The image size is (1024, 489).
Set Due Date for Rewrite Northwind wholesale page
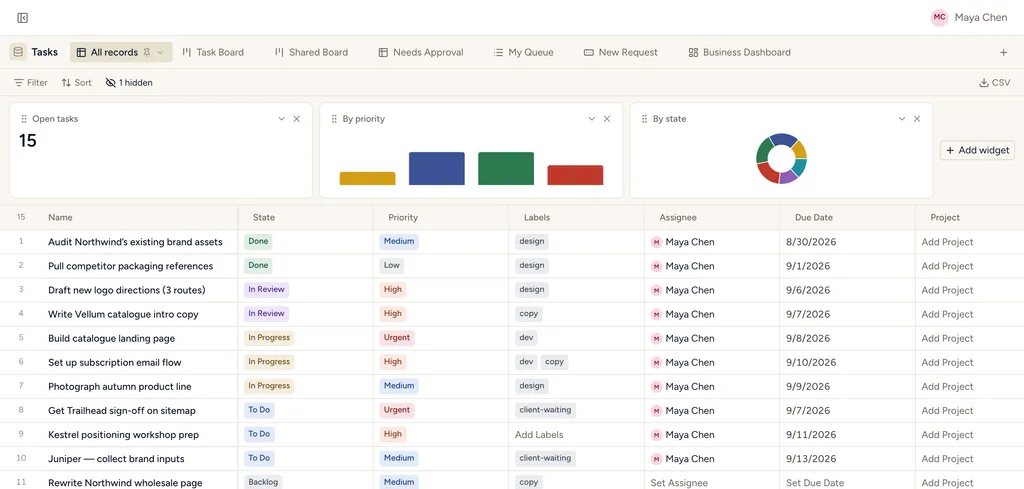(815, 483)
